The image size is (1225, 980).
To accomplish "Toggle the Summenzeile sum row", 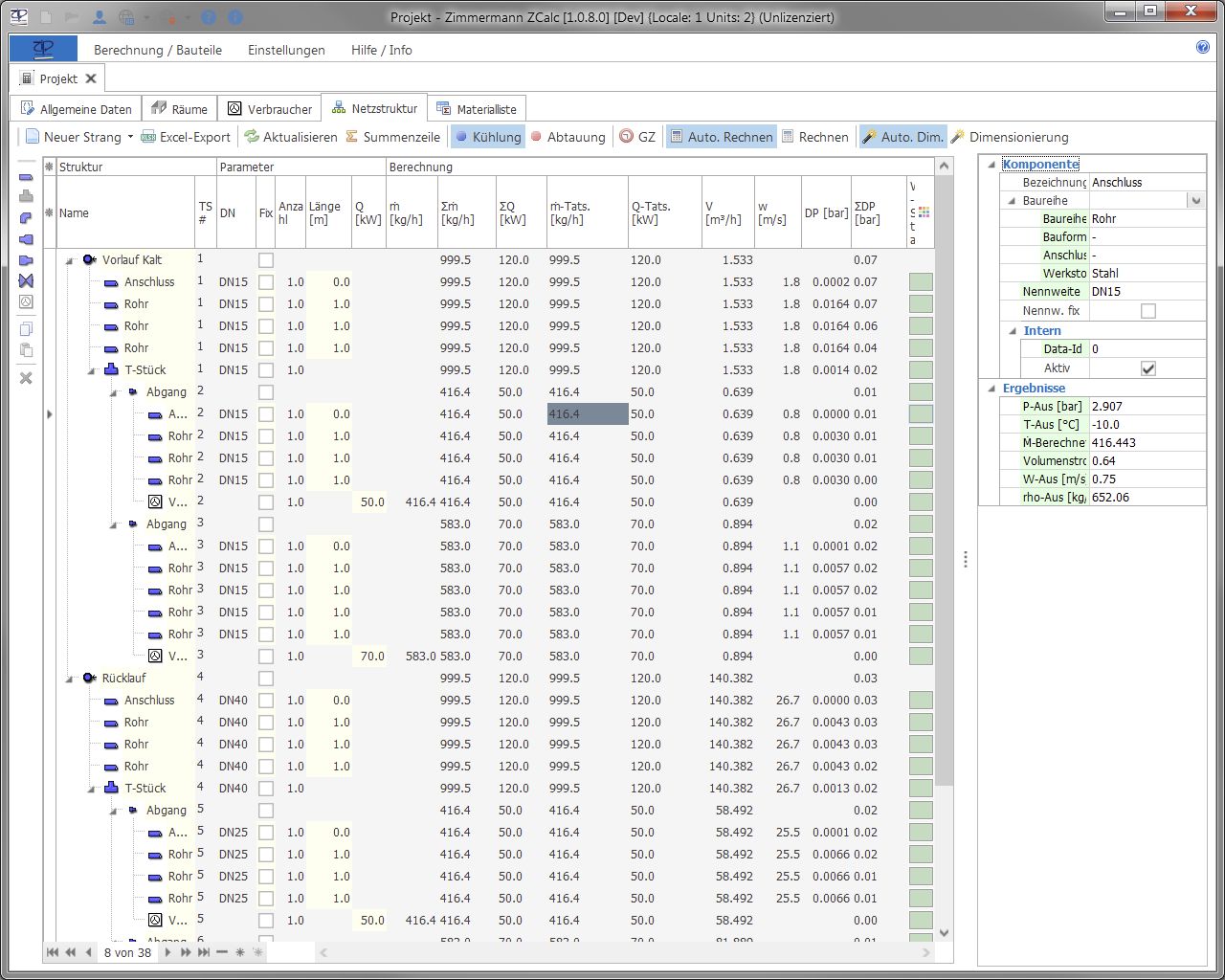I will 392,137.
